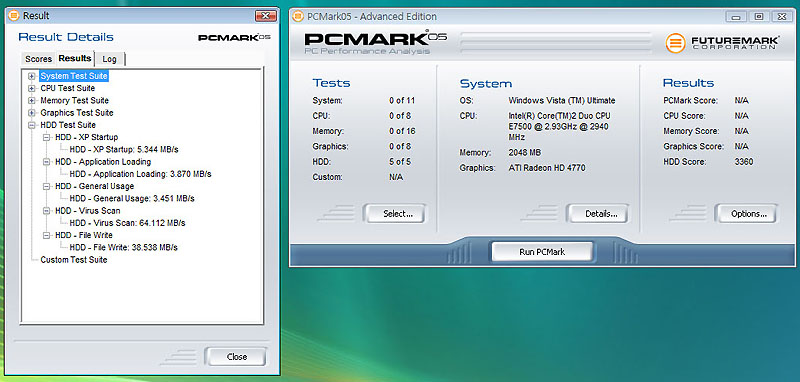Click the Result window title icon
This screenshot has width=800, height=382.
(x=13, y=16)
